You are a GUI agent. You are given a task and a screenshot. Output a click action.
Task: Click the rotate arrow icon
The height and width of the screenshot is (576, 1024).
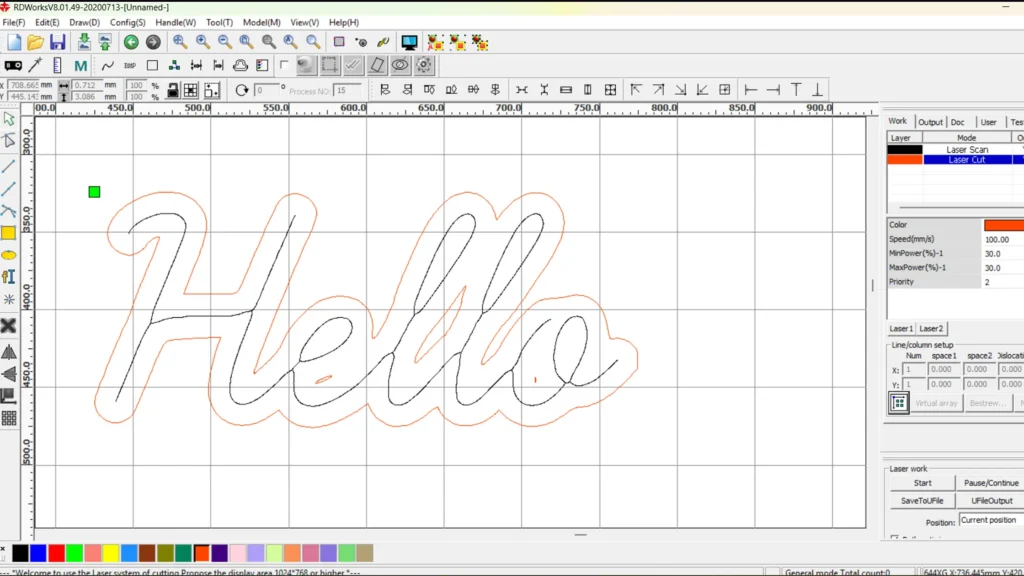coord(242,90)
